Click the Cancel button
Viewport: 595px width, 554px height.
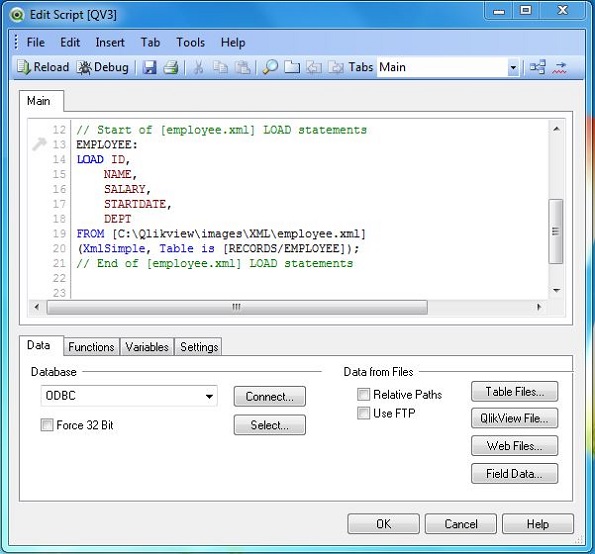click(461, 524)
